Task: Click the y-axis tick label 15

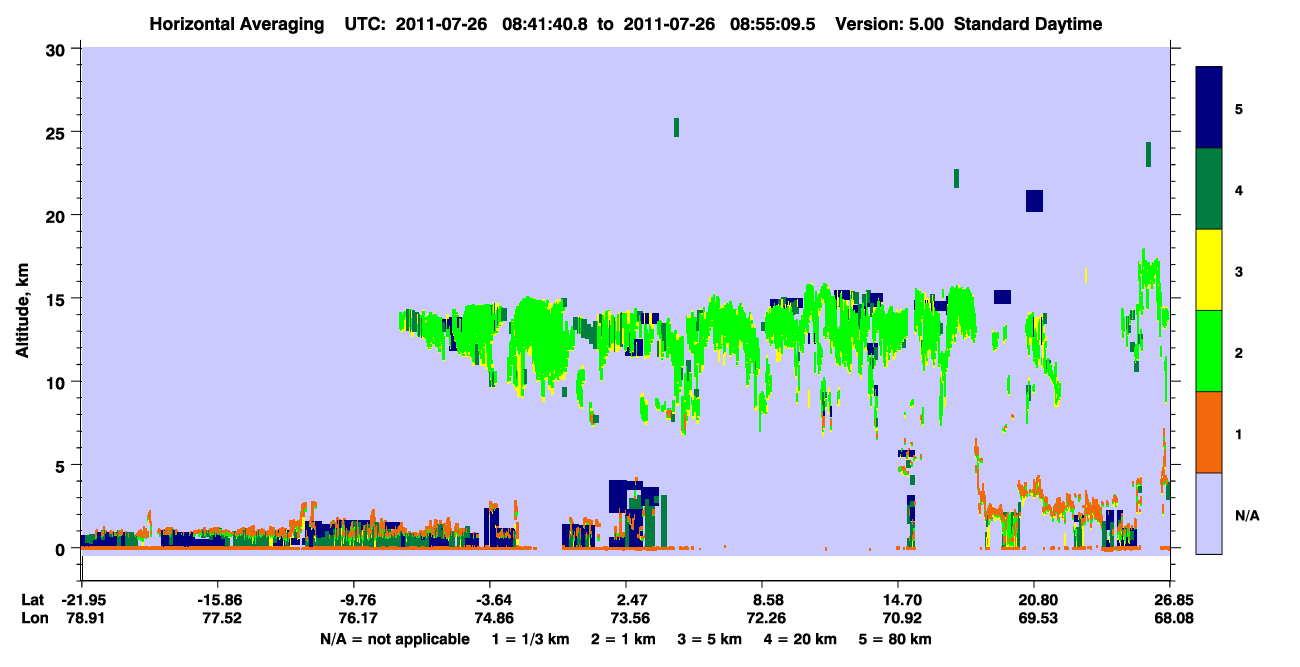Action: (x=56, y=299)
